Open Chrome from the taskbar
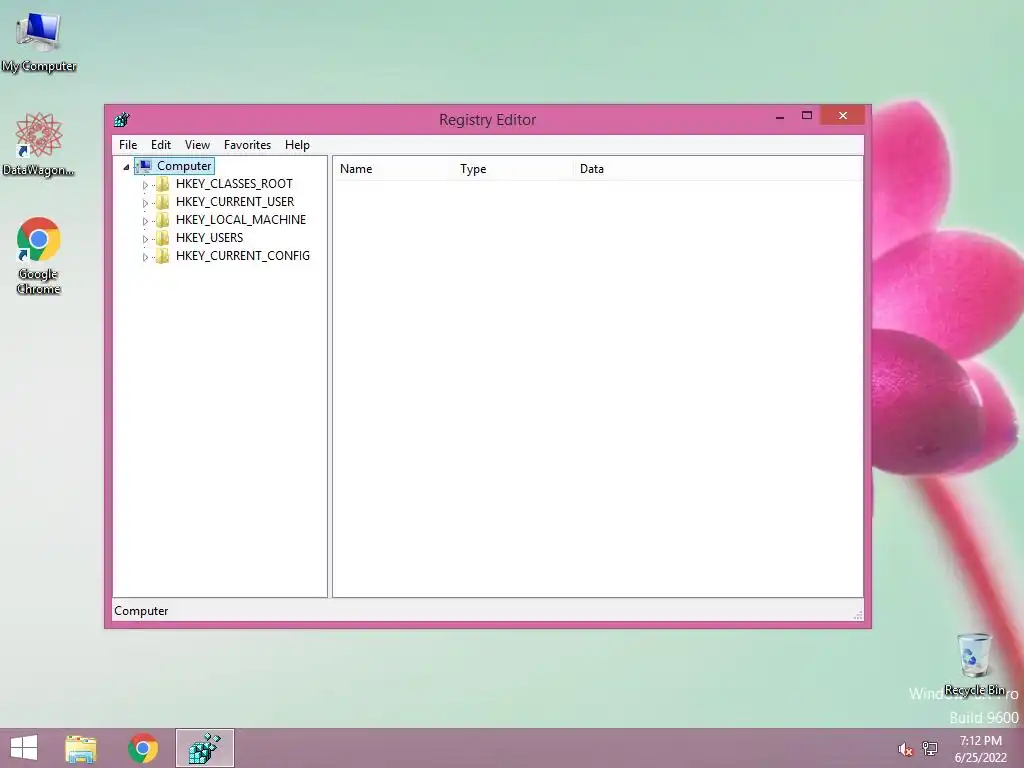 (143, 748)
